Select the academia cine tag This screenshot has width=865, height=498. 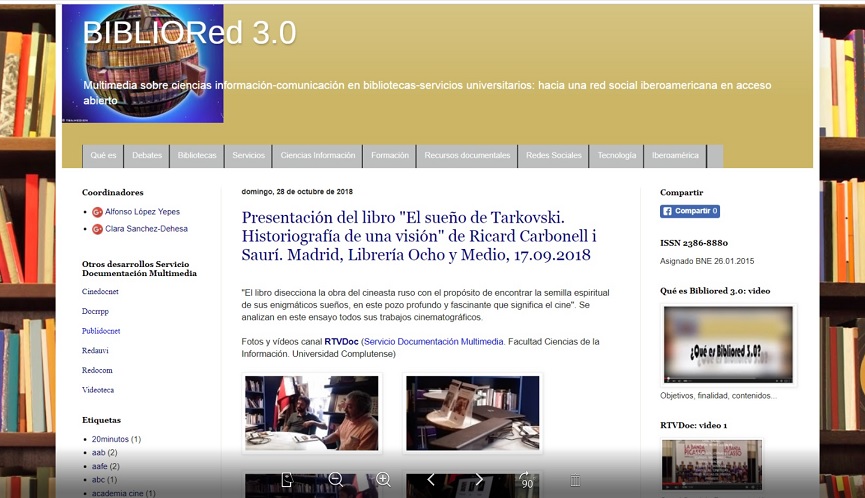tap(118, 494)
